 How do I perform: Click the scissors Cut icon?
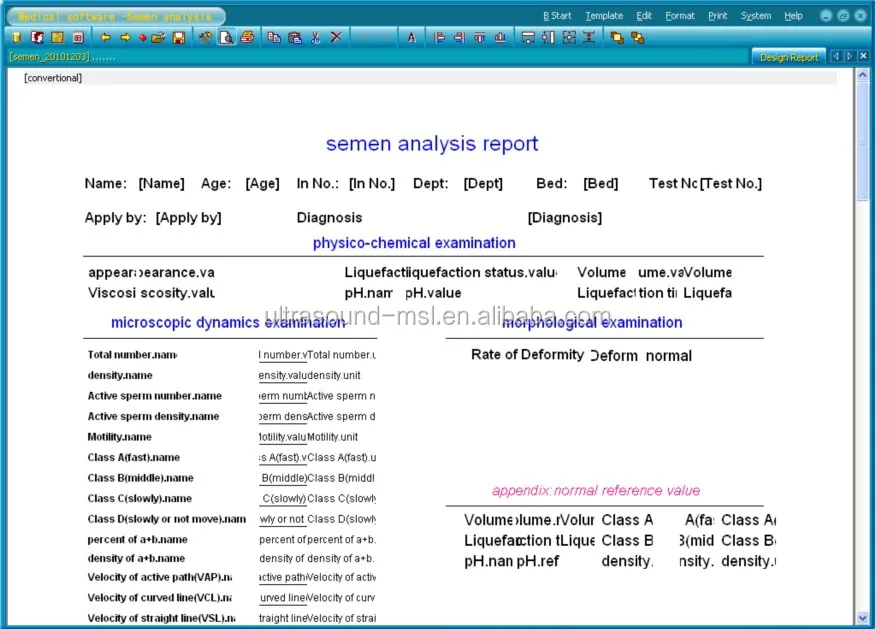coord(315,37)
